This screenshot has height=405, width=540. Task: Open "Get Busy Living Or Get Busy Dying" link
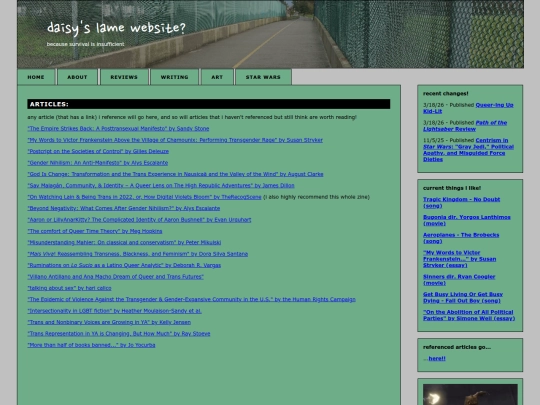[x=463, y=298]
